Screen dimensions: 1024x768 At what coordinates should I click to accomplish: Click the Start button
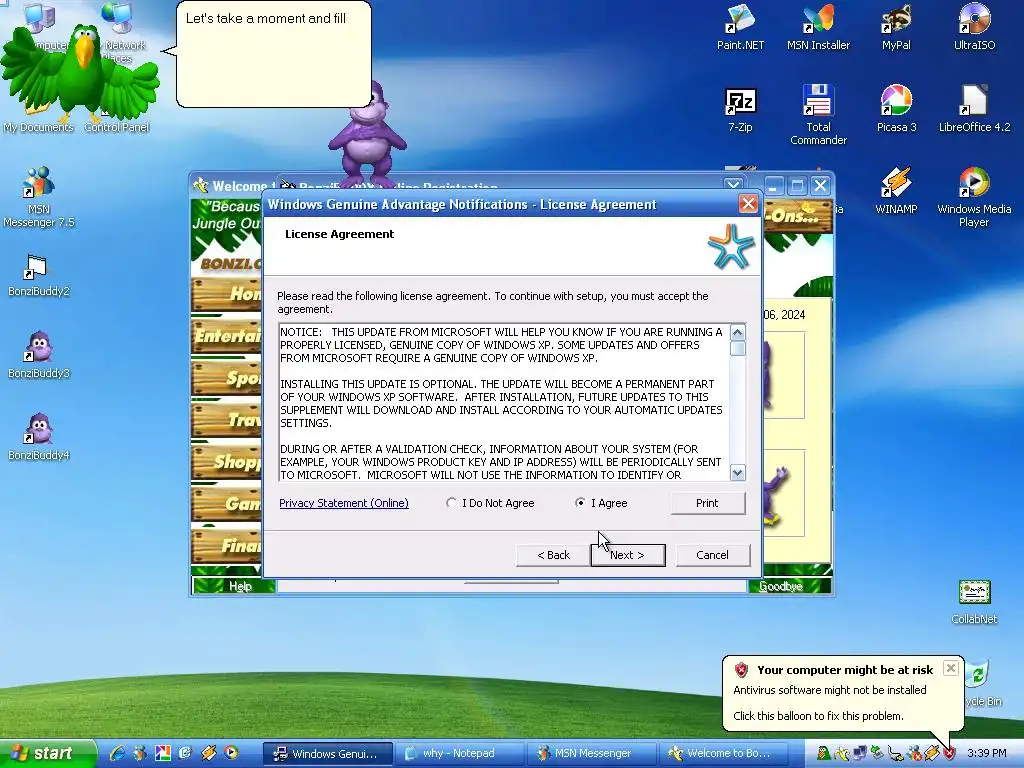[x=48, y=754]
